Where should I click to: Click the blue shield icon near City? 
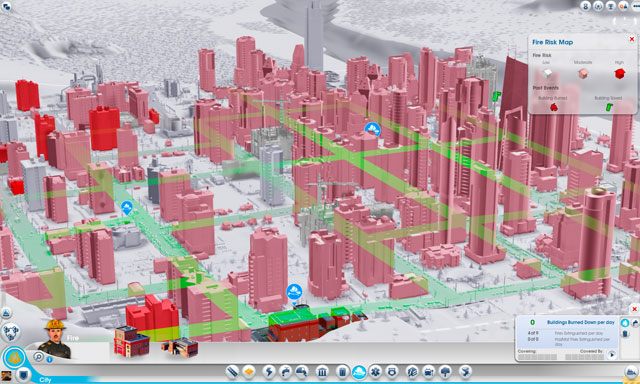click(x=24, y=374)
